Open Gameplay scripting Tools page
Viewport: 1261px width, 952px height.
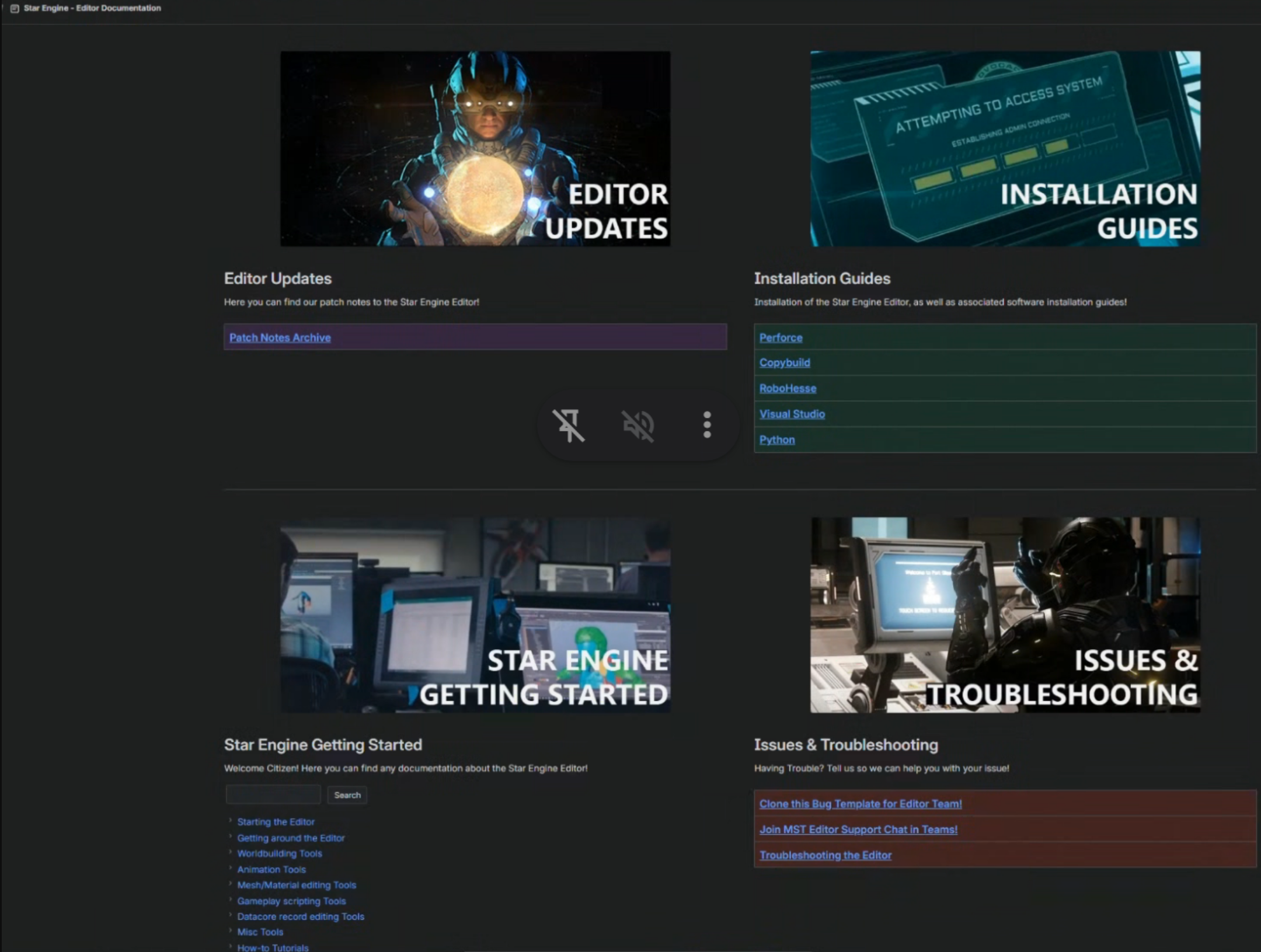coord(291,901)
